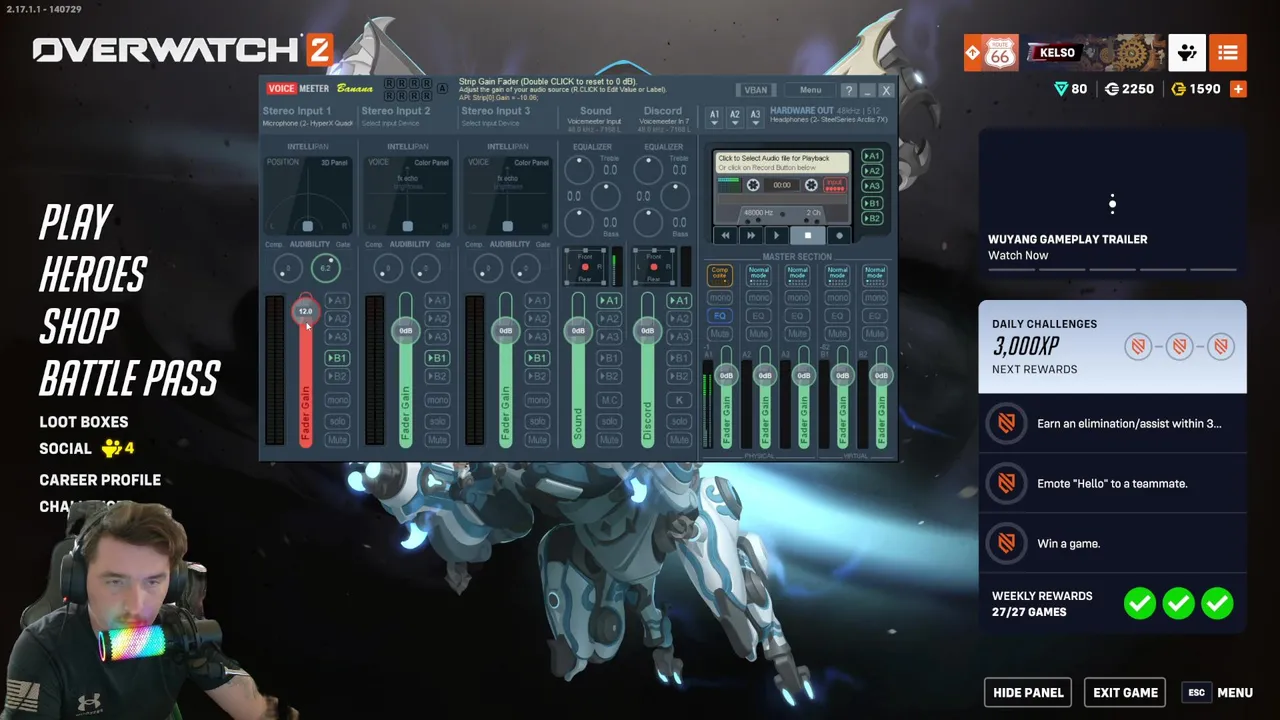The image size is (1280, 720).
Task: Change A1 bus Comp cafe mode
Action: click(720, 273)
